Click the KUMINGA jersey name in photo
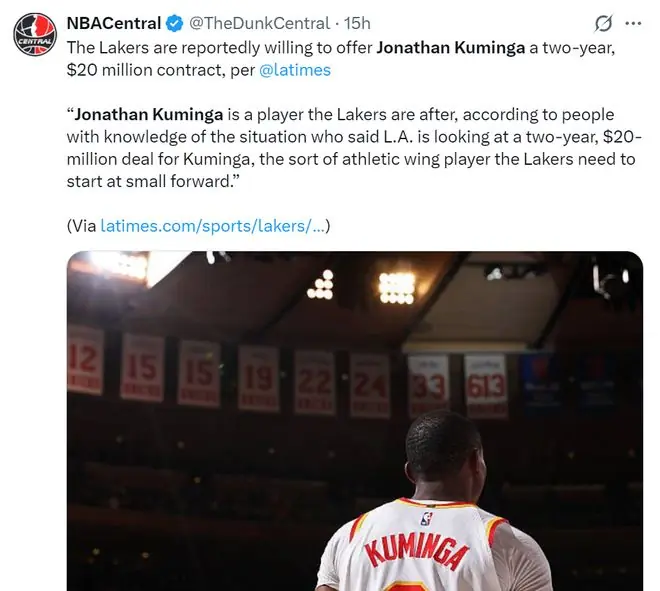 (415, 549)
